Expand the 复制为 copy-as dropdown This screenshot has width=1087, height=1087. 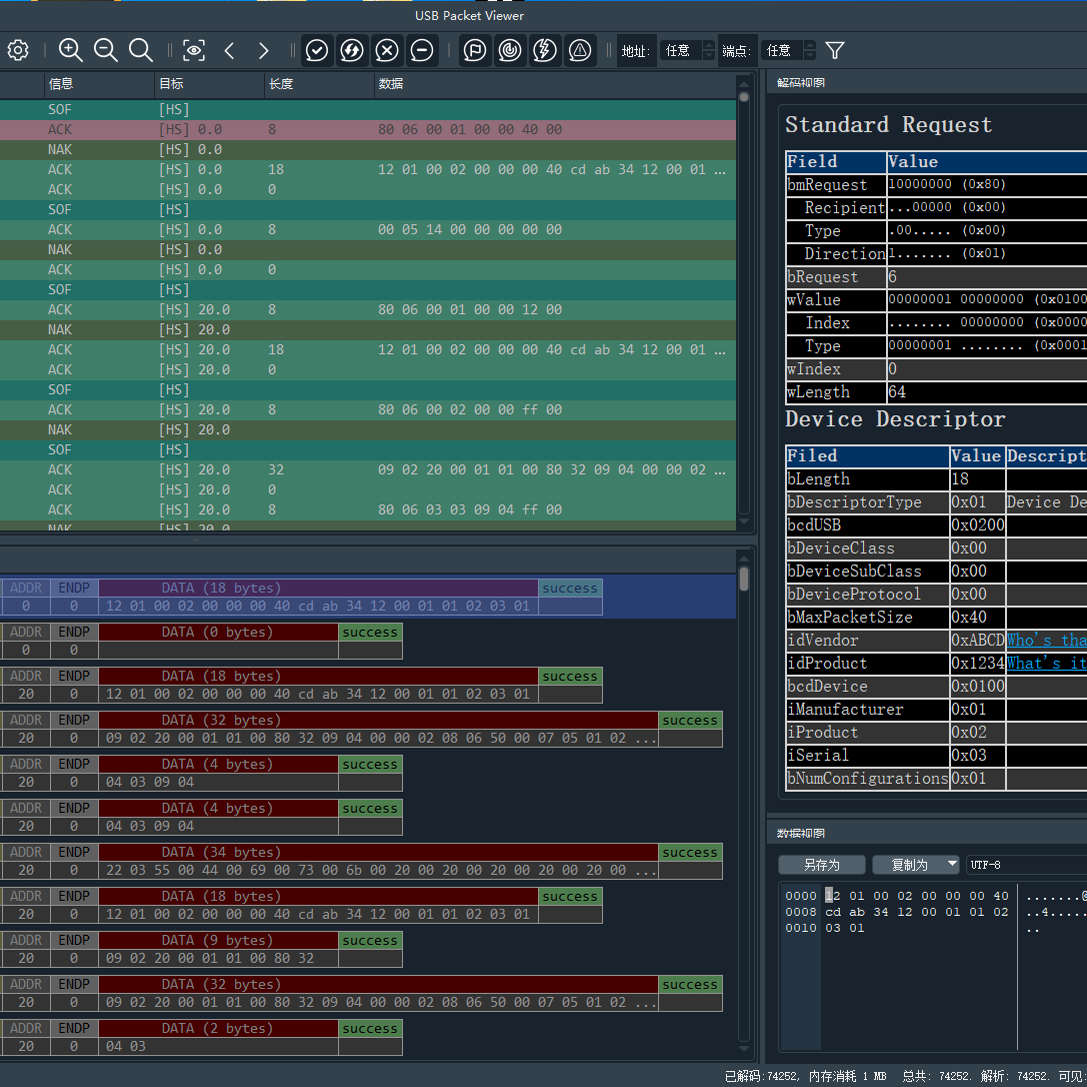[x=951, y=864]
